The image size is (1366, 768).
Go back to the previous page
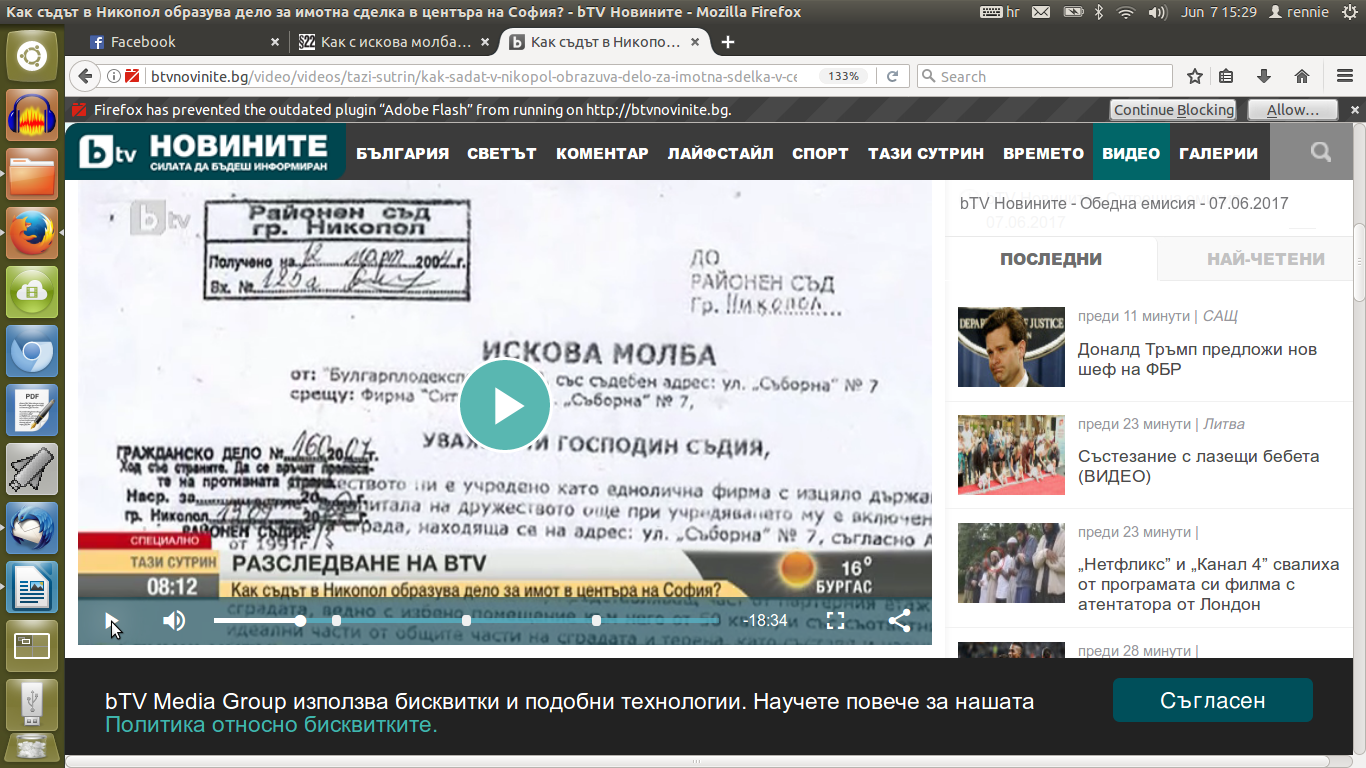coord(85,76)
